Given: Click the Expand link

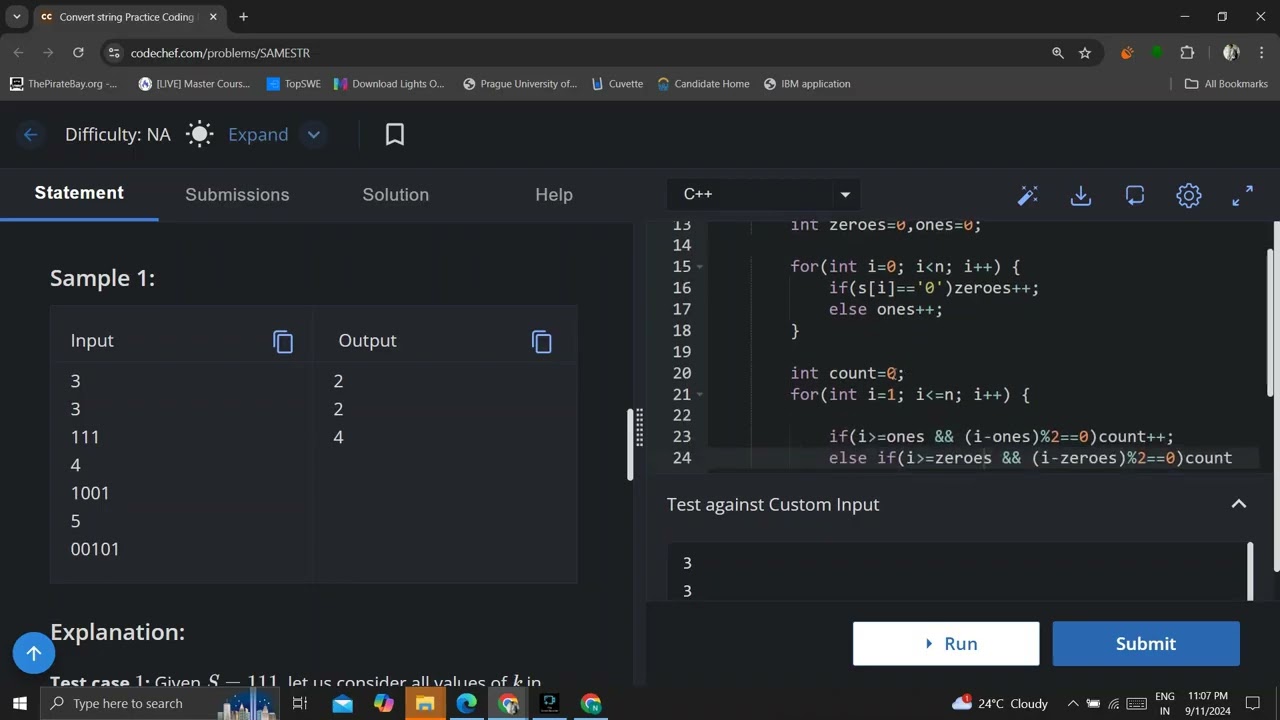Looking at the screenshot, I should [x=258, y=135].
